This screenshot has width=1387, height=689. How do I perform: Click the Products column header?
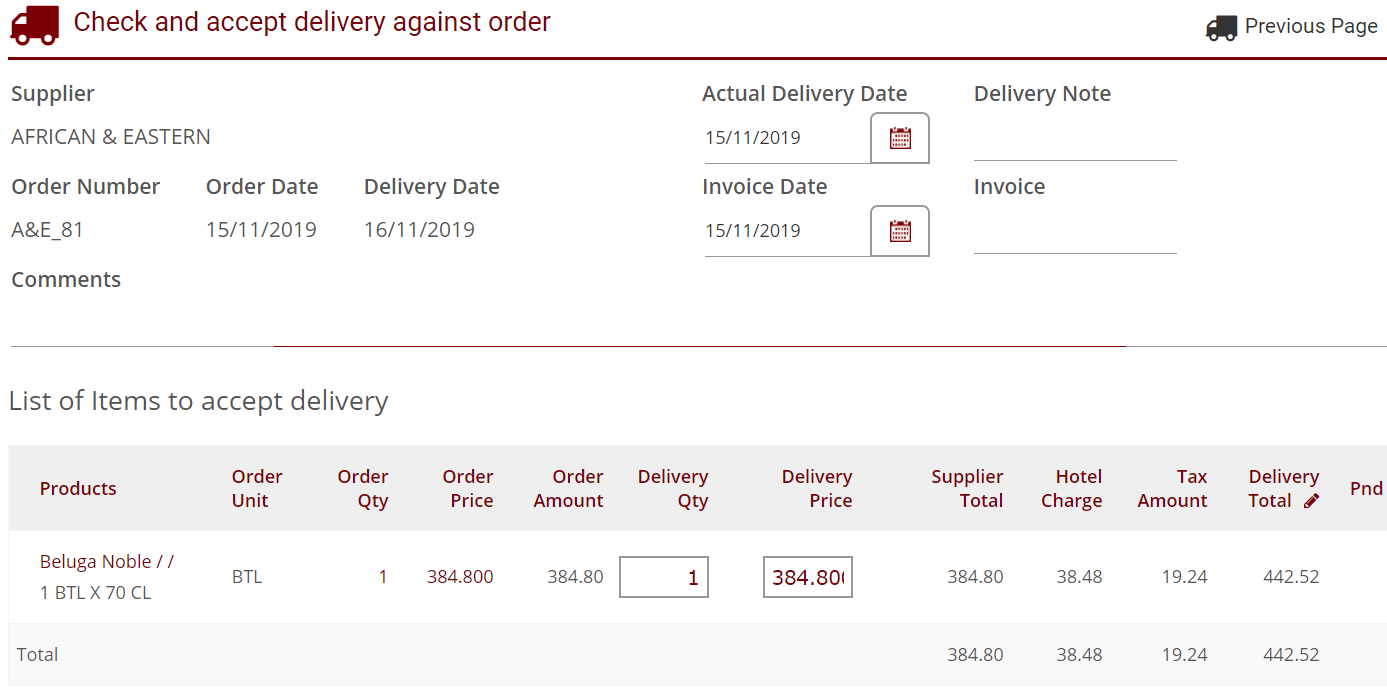tap(78, 488)
